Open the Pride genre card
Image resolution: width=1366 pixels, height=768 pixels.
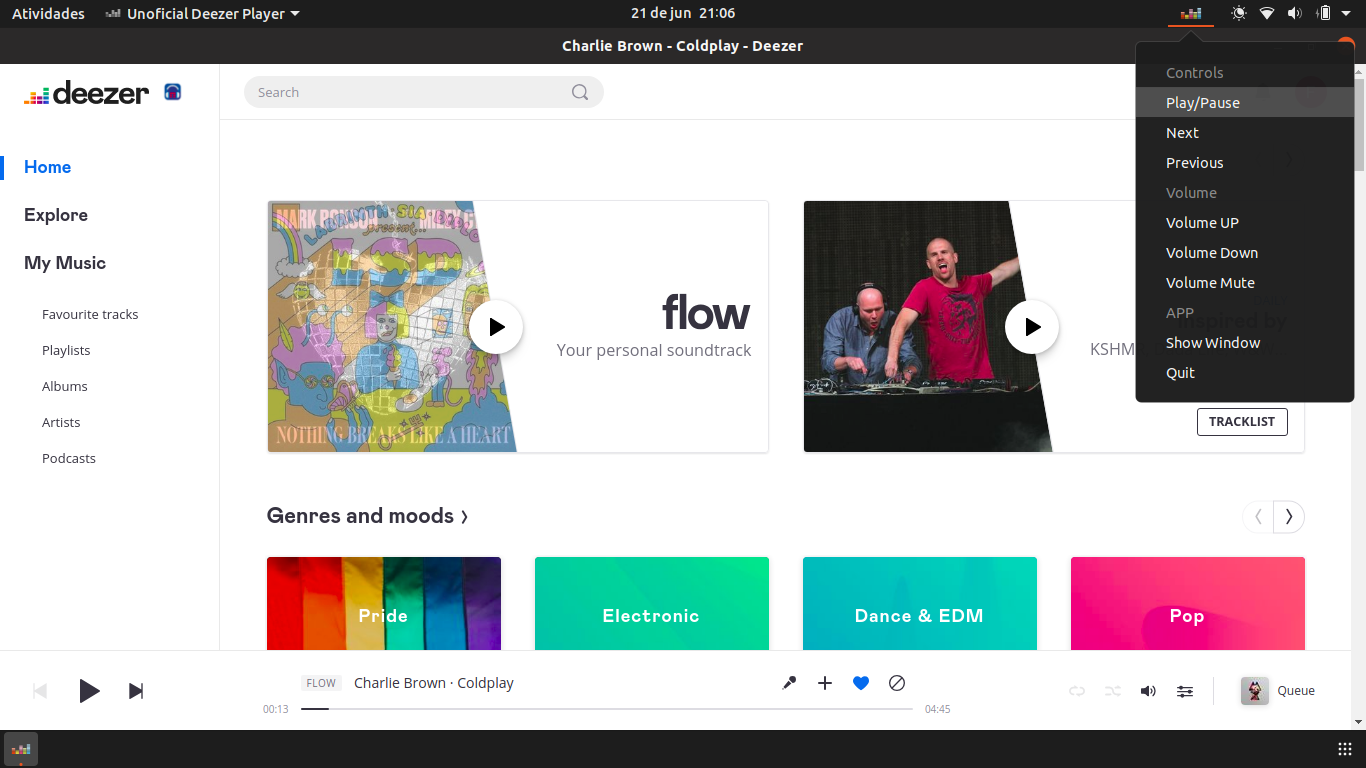(384, 604)
